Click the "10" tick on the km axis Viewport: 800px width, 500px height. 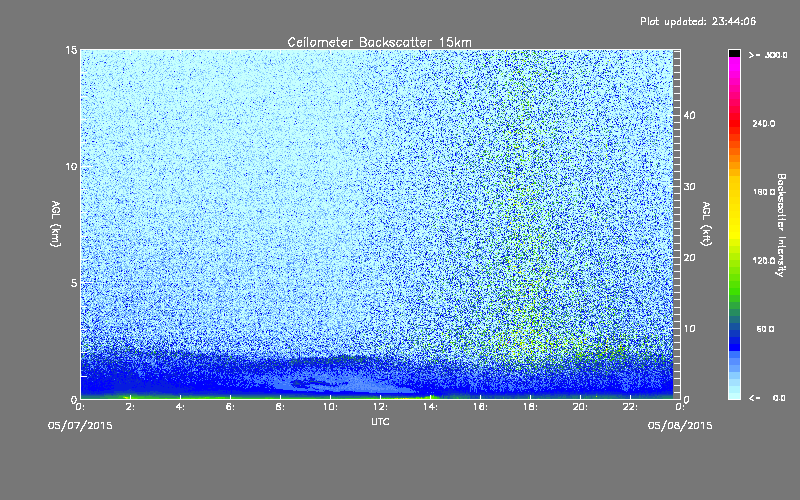[71, 166]
